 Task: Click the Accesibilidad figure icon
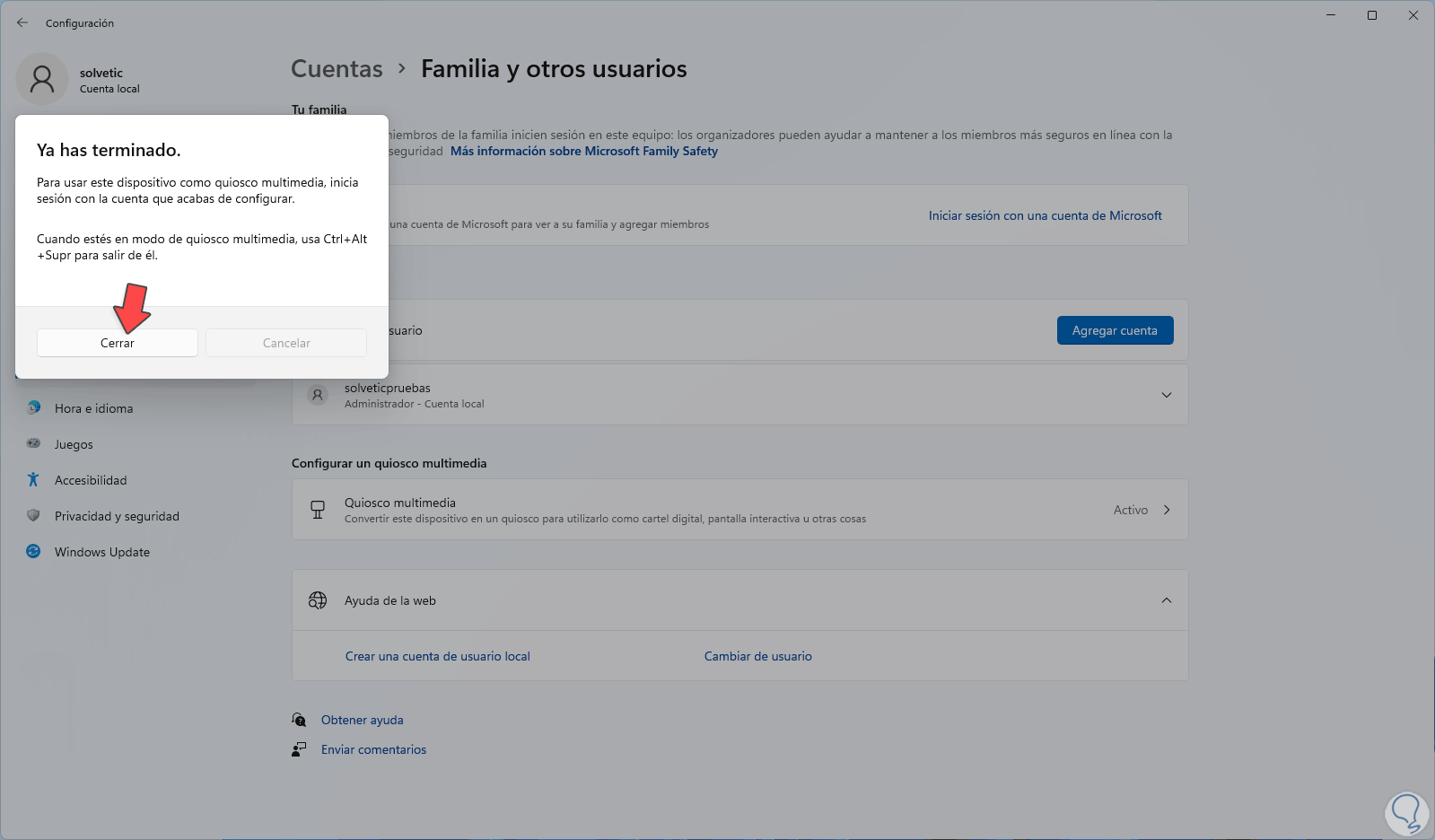point(33,479)
